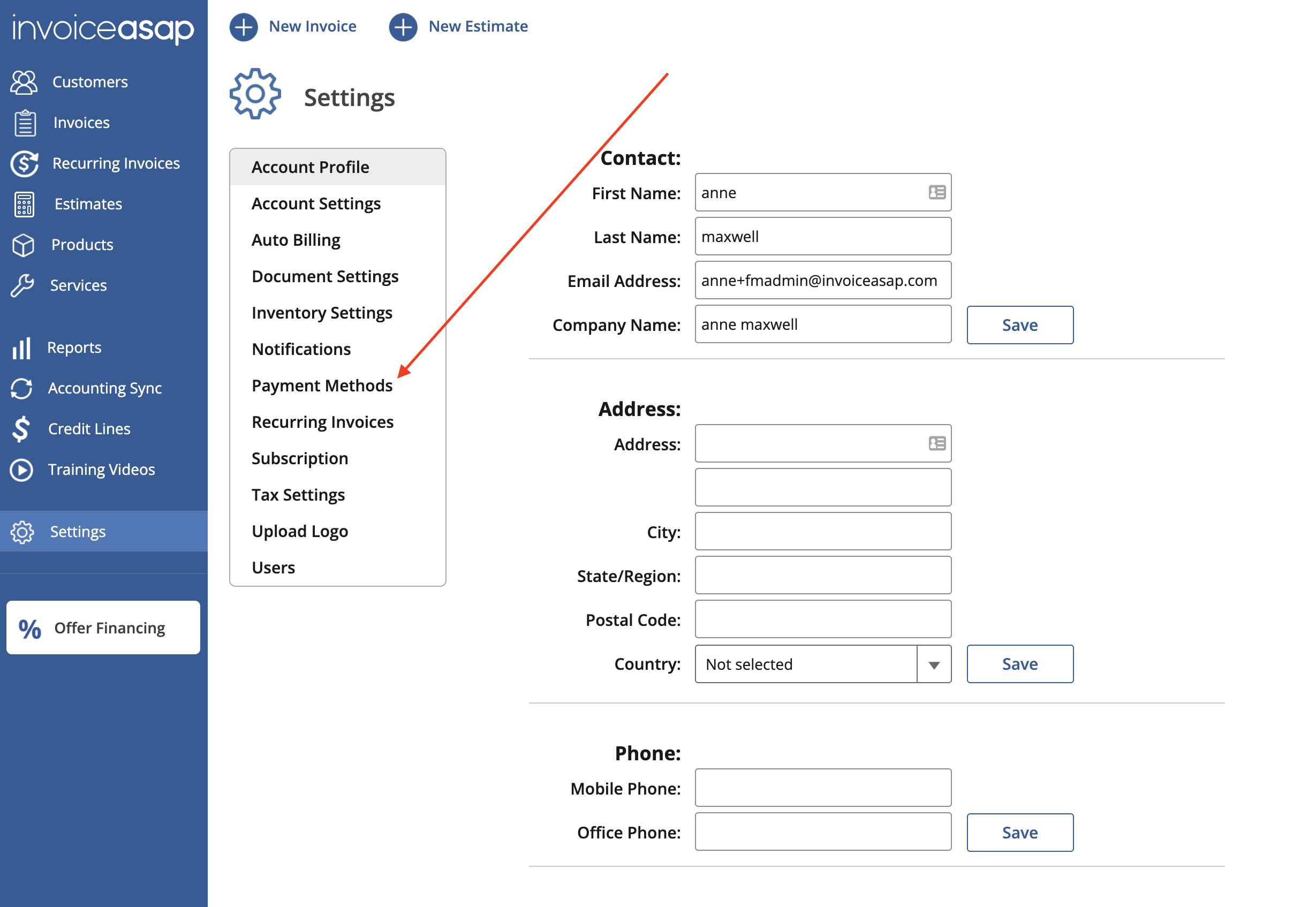Click inside the Mobile Phone input field
The image size is (1316, 907).
823,788
